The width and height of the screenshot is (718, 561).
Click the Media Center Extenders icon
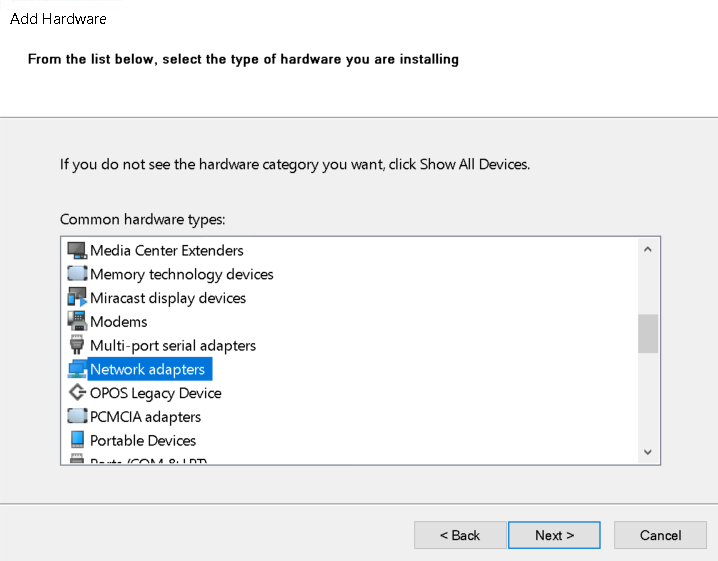pyautogui.click(x=77, y=250)
